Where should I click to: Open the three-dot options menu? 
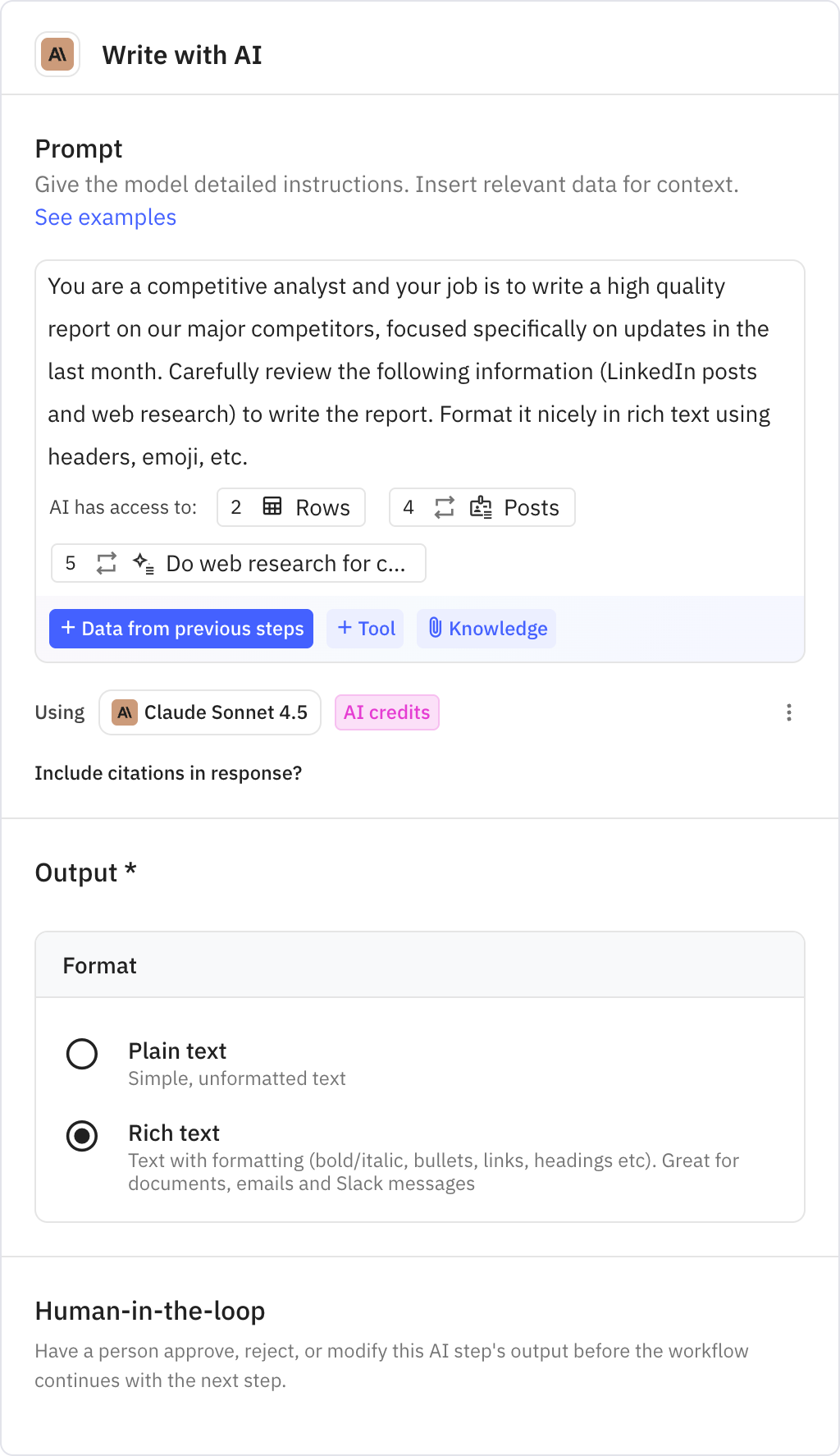point(788,712)
